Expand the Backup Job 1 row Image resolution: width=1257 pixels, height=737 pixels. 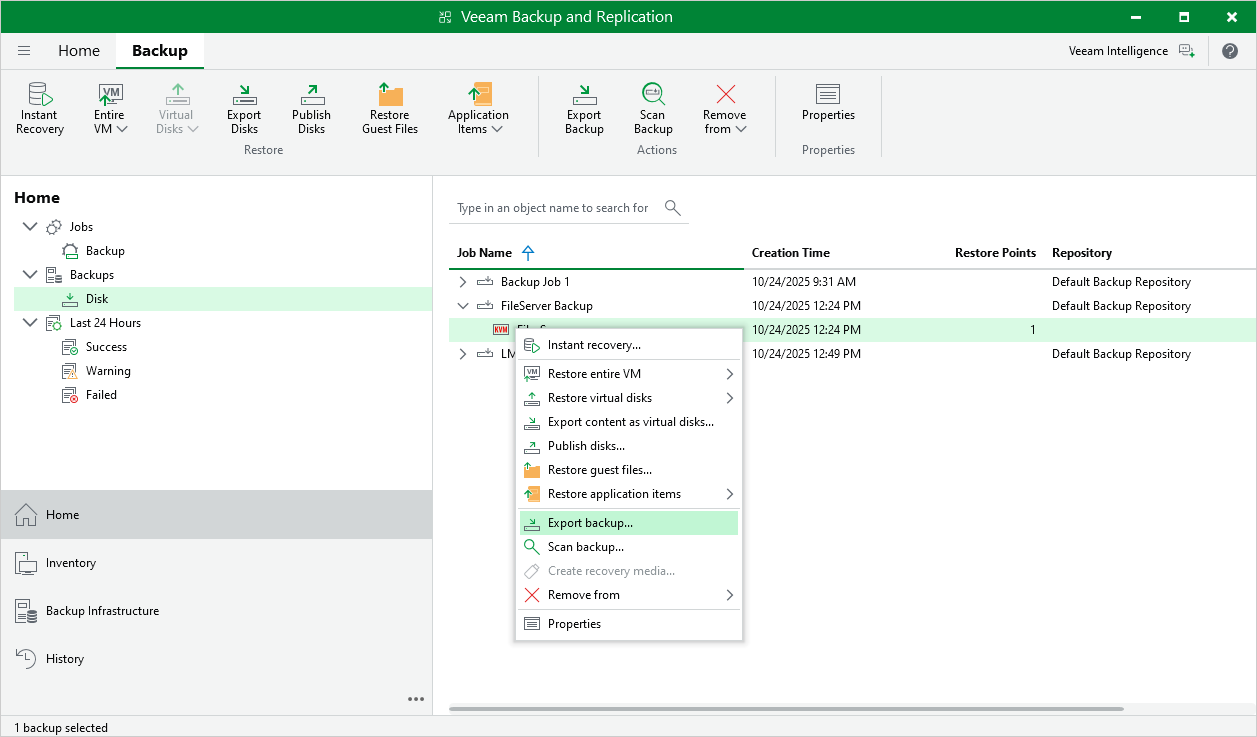pyautogui.click(x=463, y=282)
